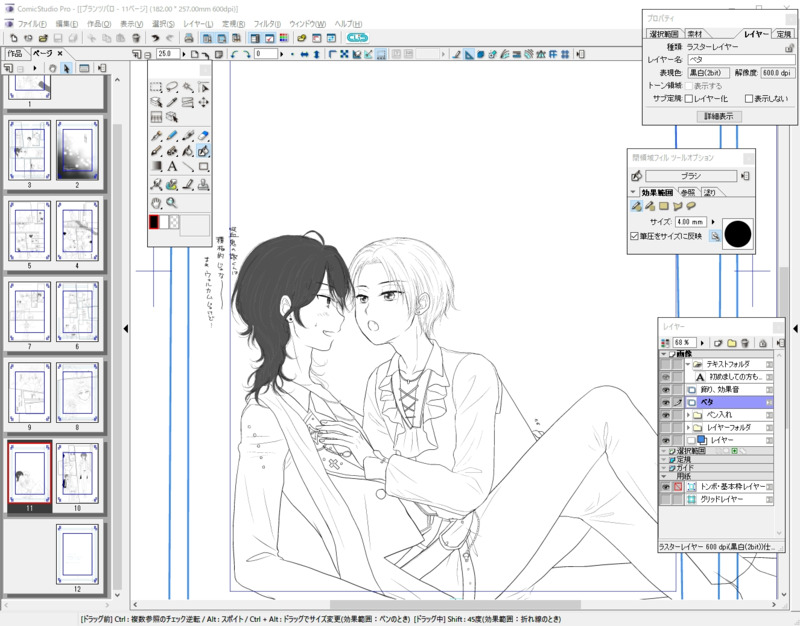Screen dimensions: 800x626
Task: Toggle visibility of ベタ layer
Action: (x=665, y=403)
